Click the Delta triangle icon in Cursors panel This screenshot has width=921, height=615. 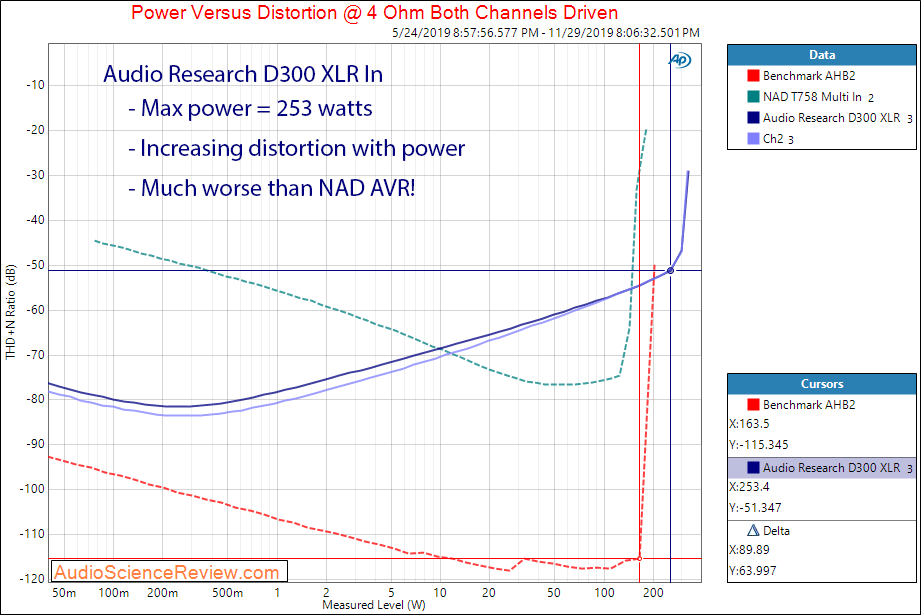[x=753, y=530]
